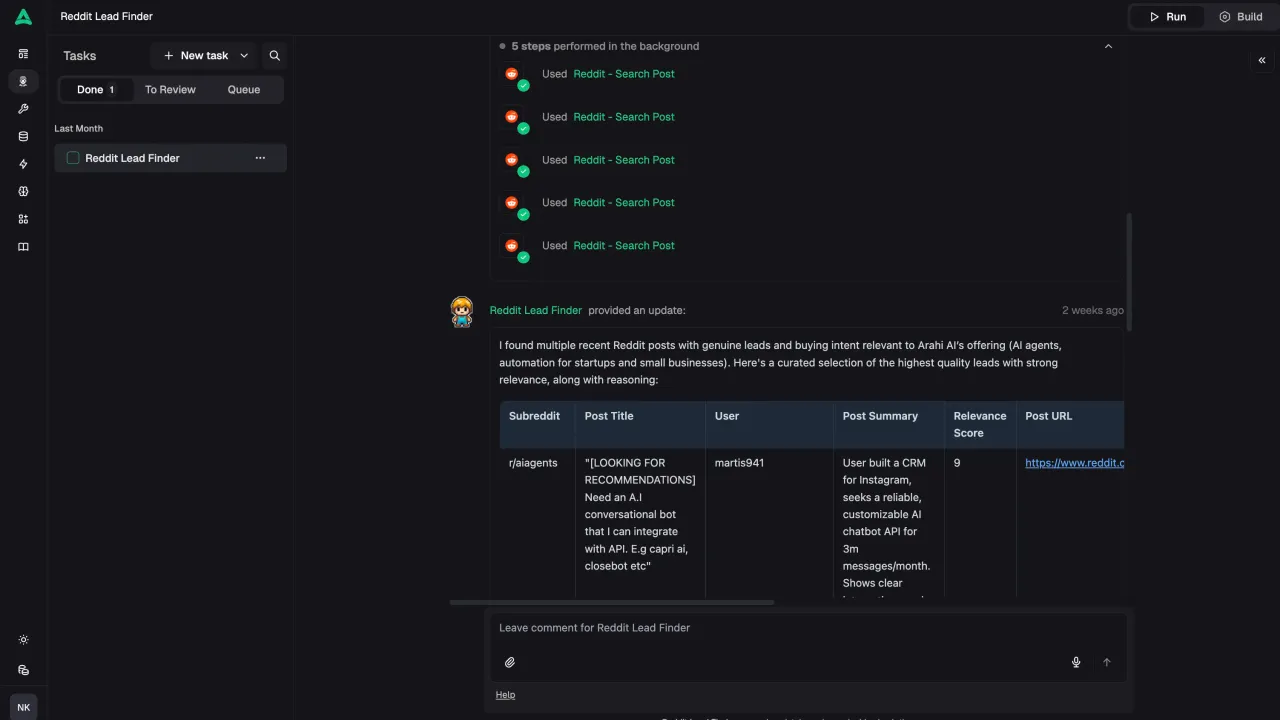Open the brain knowledge sidebar icon
Viewport: 1280px width, 720px height.
[23, 191]
